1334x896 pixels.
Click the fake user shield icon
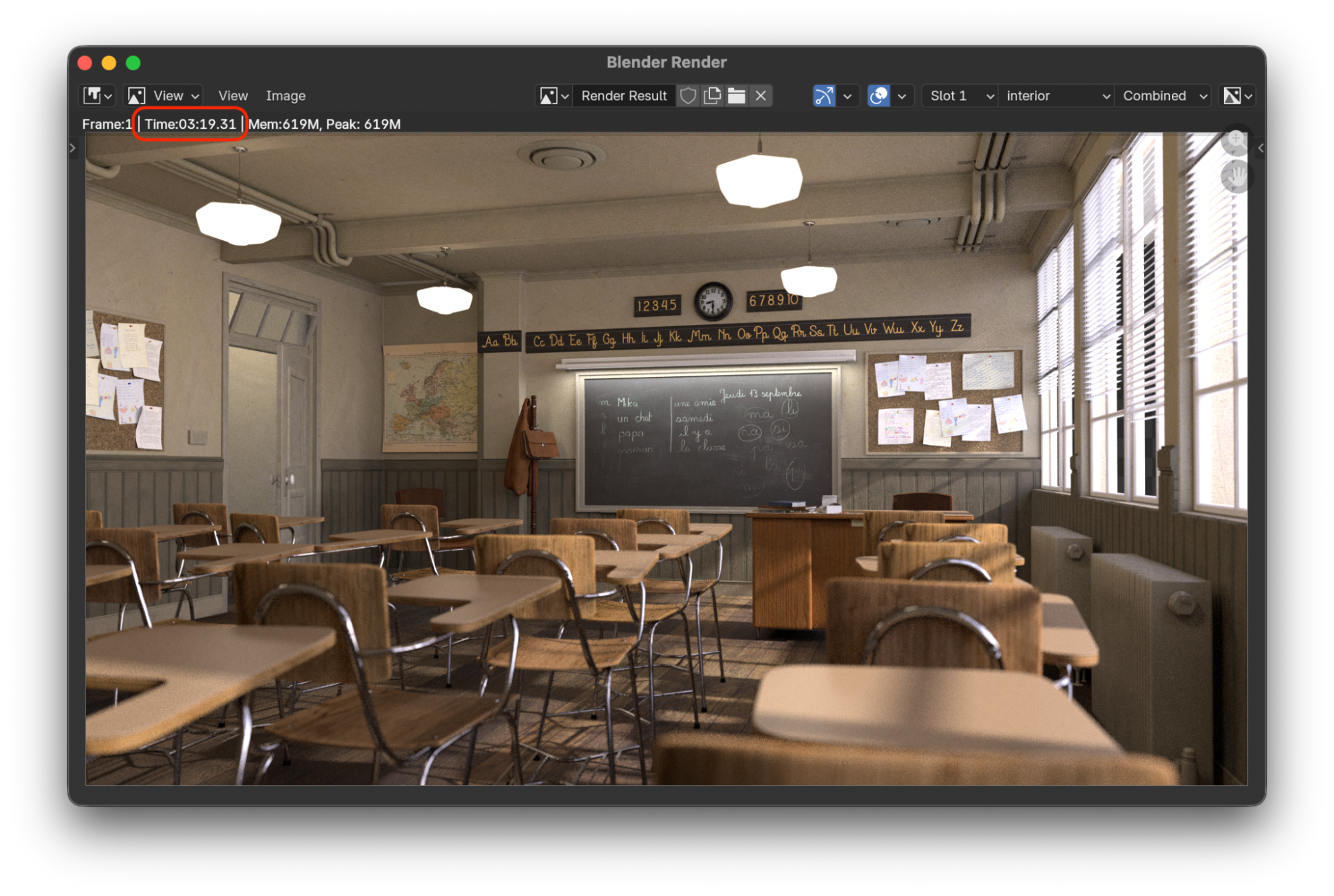tap(688, 95)
